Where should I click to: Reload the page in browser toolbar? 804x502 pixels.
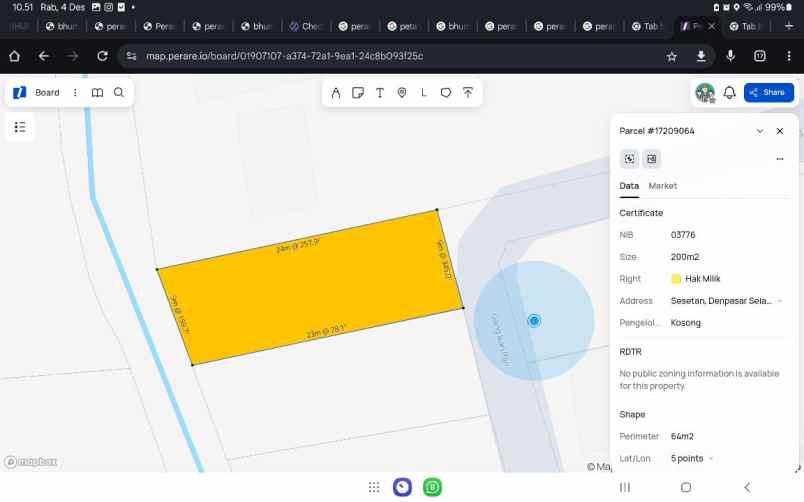102,56
